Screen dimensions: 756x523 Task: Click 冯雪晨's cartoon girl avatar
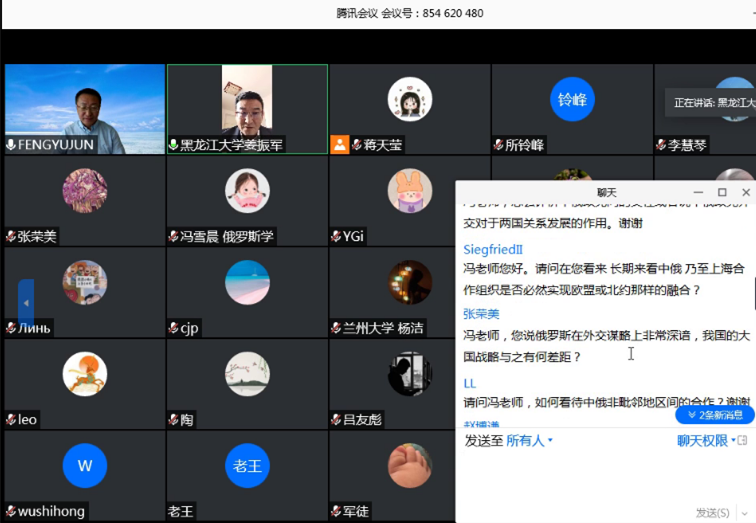coord(247,190)
